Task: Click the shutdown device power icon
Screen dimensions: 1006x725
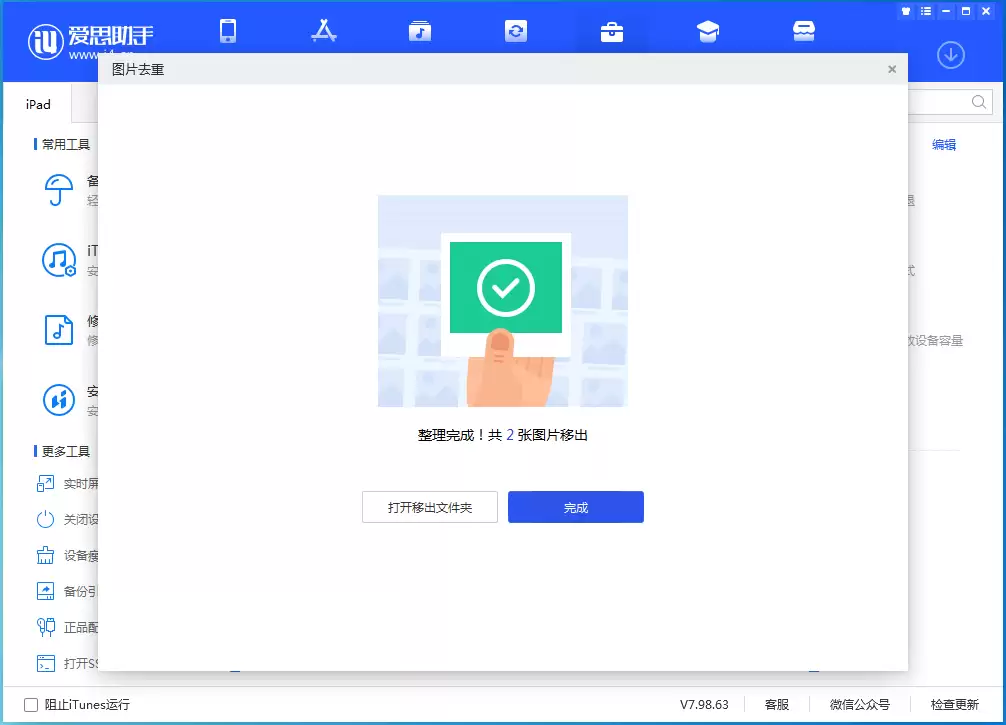Action: tap(45, 519)
